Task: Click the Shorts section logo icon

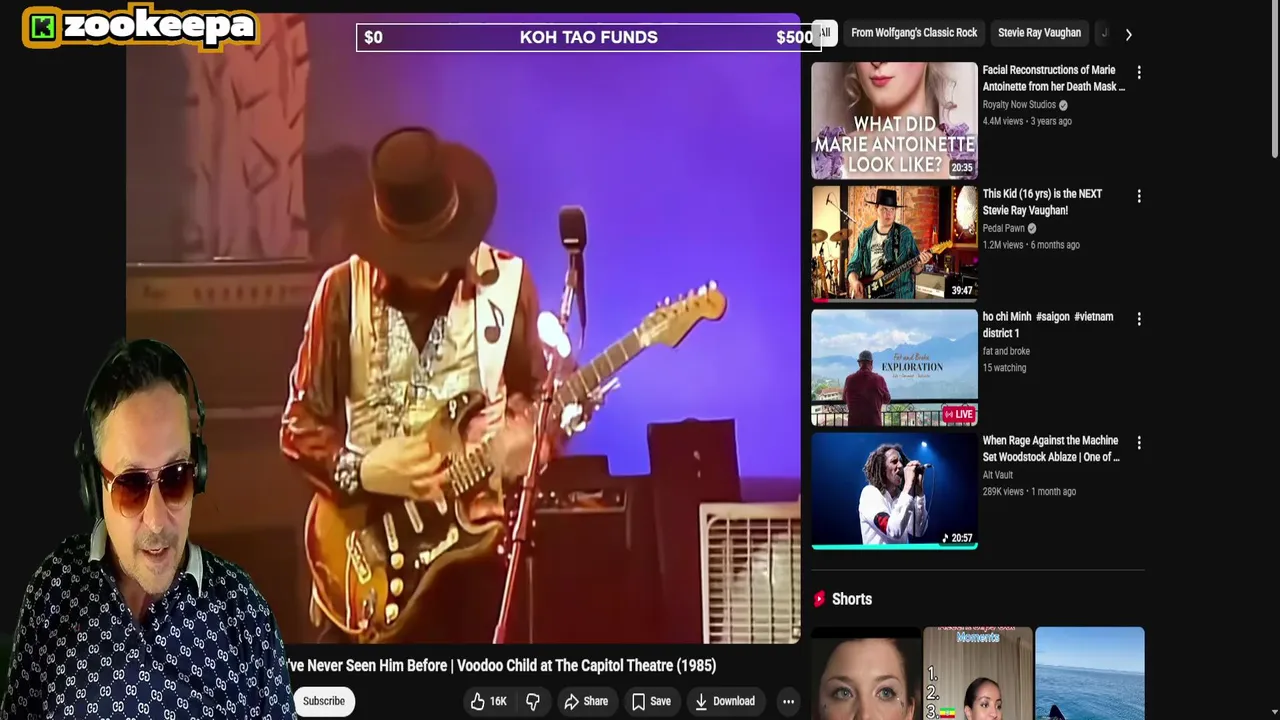Action: click(819, 599)
